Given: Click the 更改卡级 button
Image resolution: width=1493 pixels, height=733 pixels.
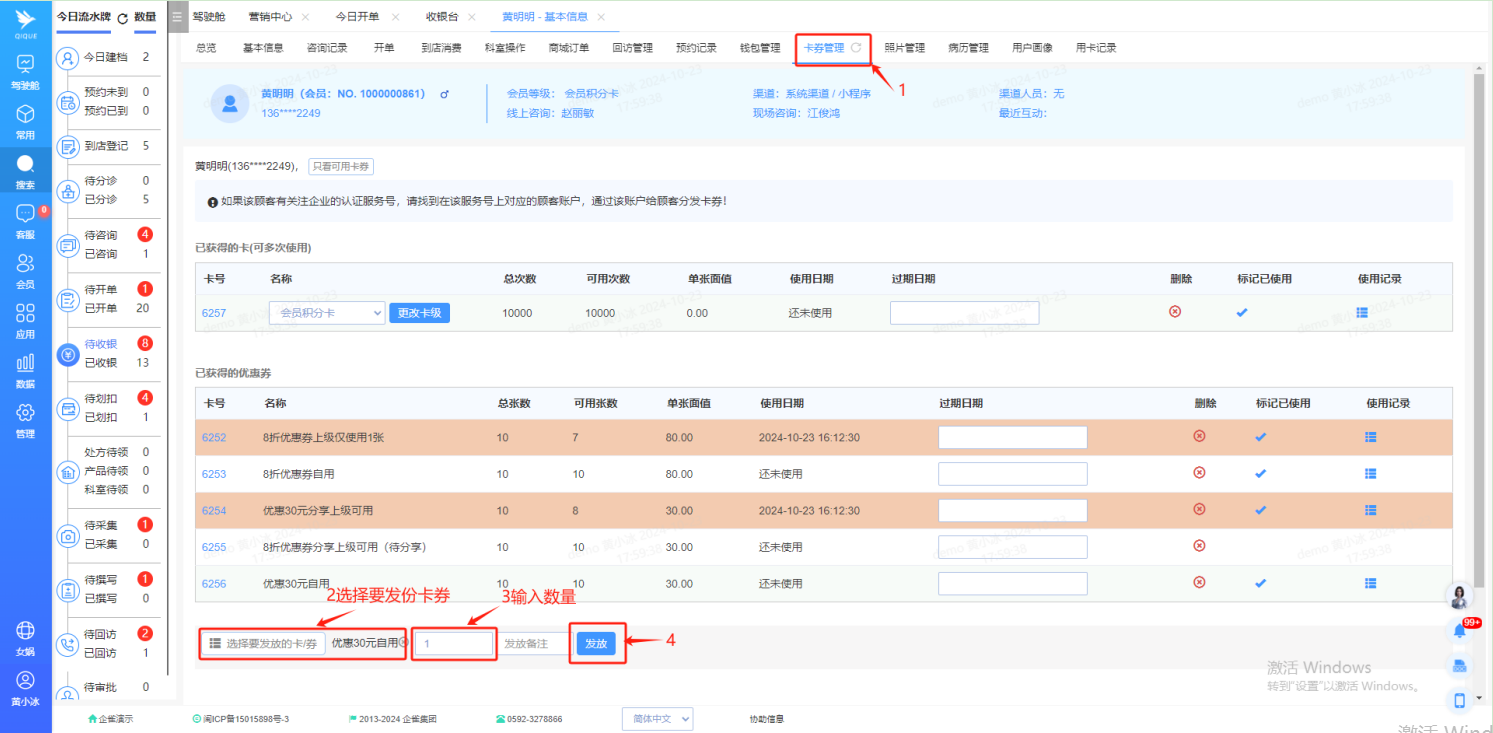Looking at the screenshot, I should (x=419, y=313).
